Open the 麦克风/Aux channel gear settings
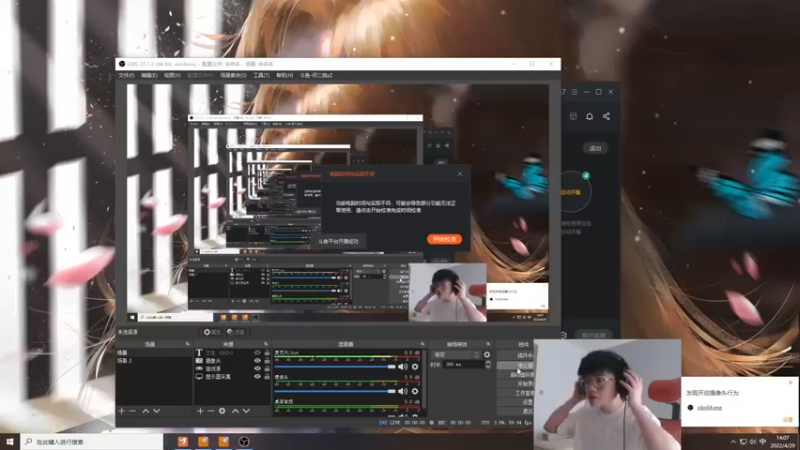This screenshot has width=800, height=450. (415, 366)
